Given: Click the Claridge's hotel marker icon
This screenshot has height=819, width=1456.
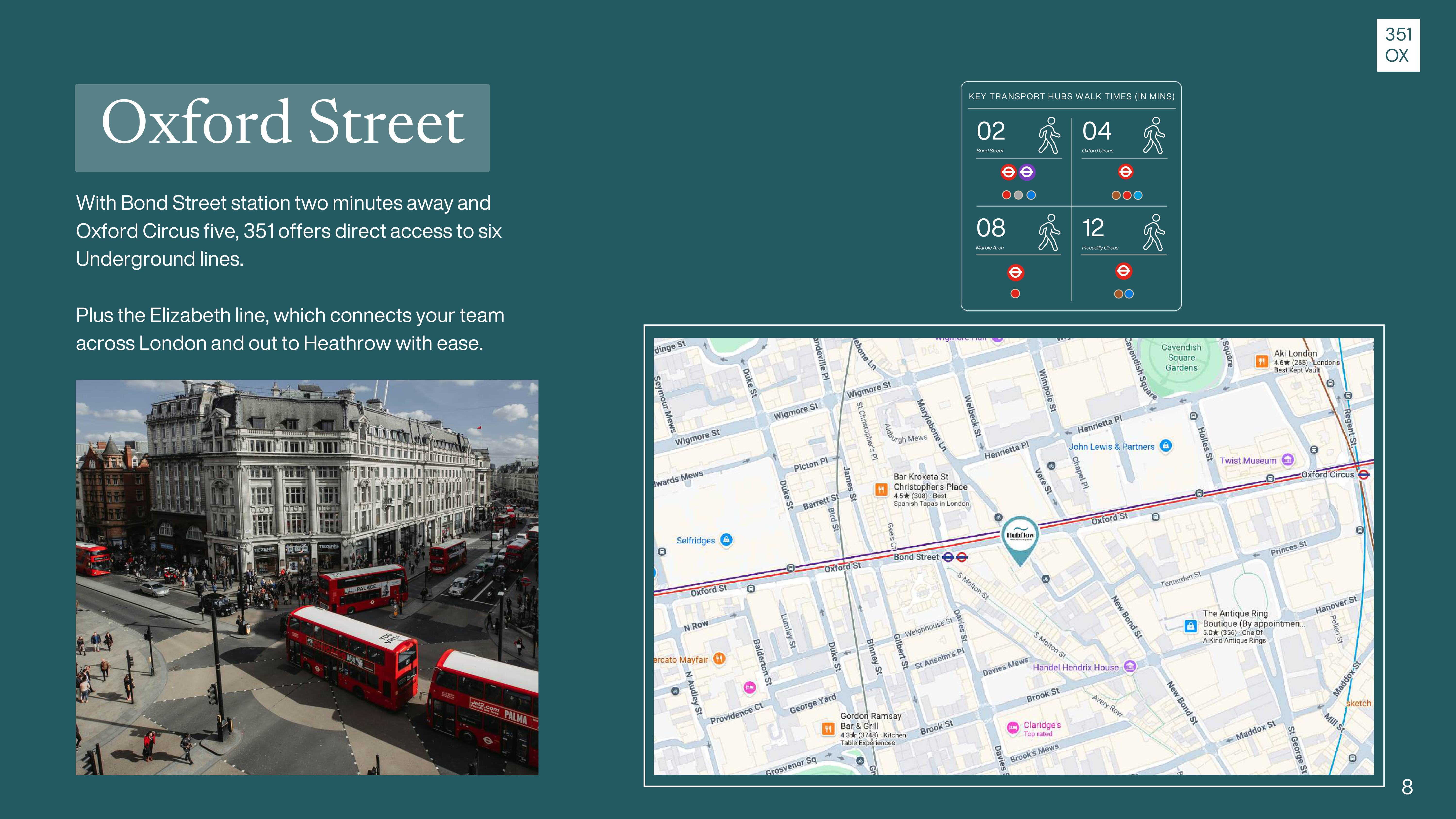Looking at the screenshot, I should coord(1013,728).
